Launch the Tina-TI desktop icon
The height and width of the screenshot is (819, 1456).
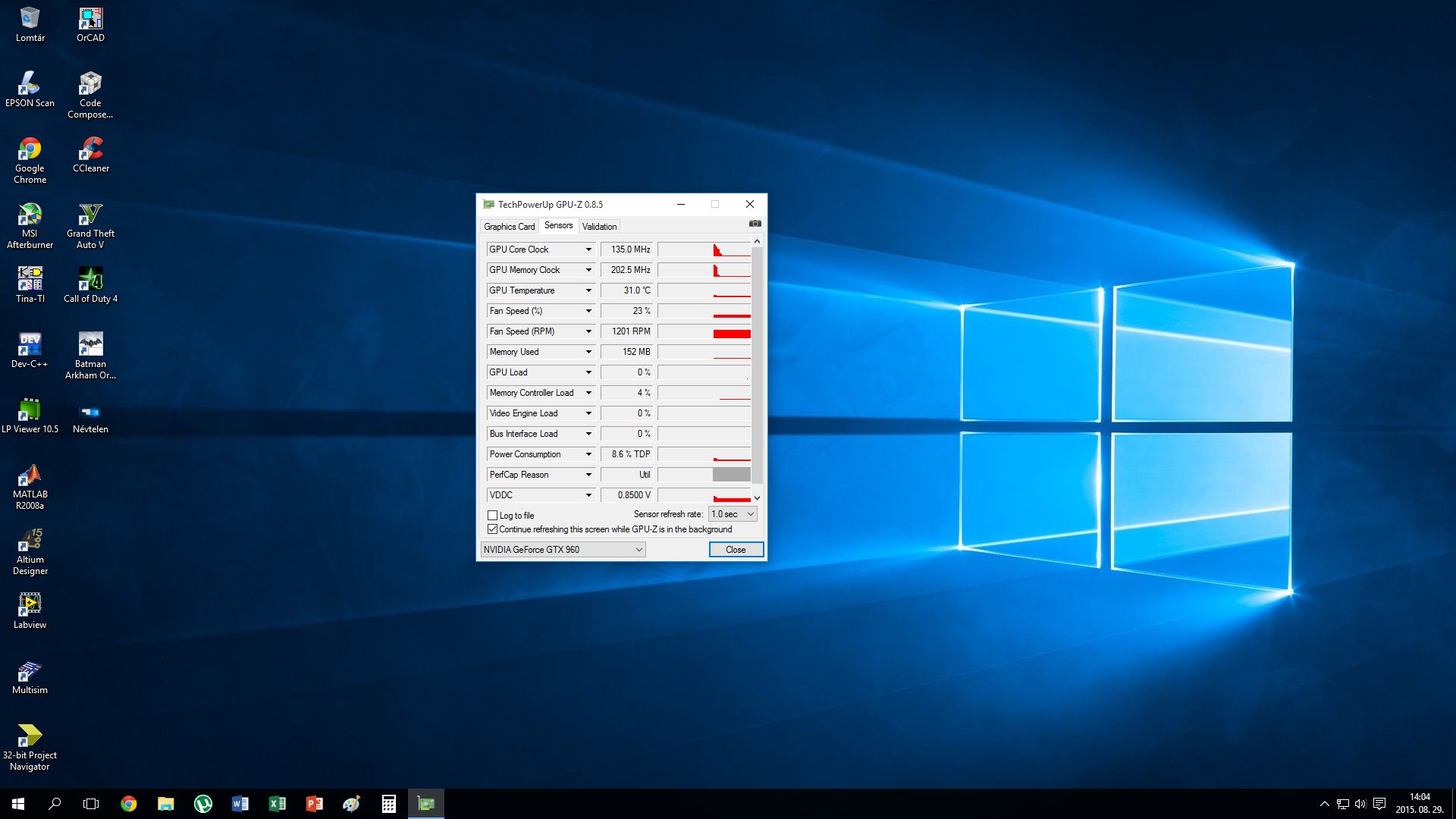click(30, 285)
